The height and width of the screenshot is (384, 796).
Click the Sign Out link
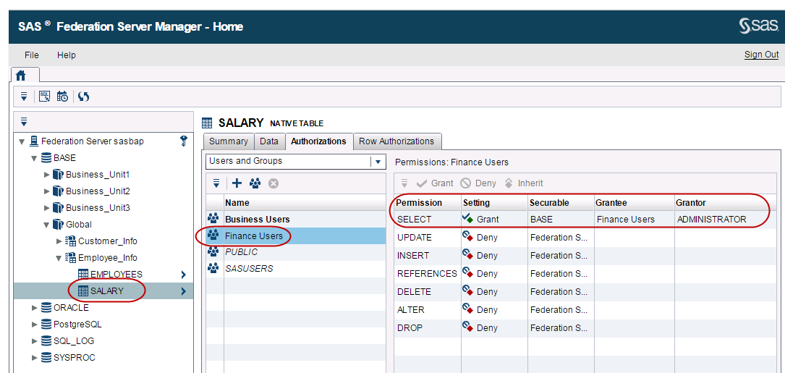(761, 55)
